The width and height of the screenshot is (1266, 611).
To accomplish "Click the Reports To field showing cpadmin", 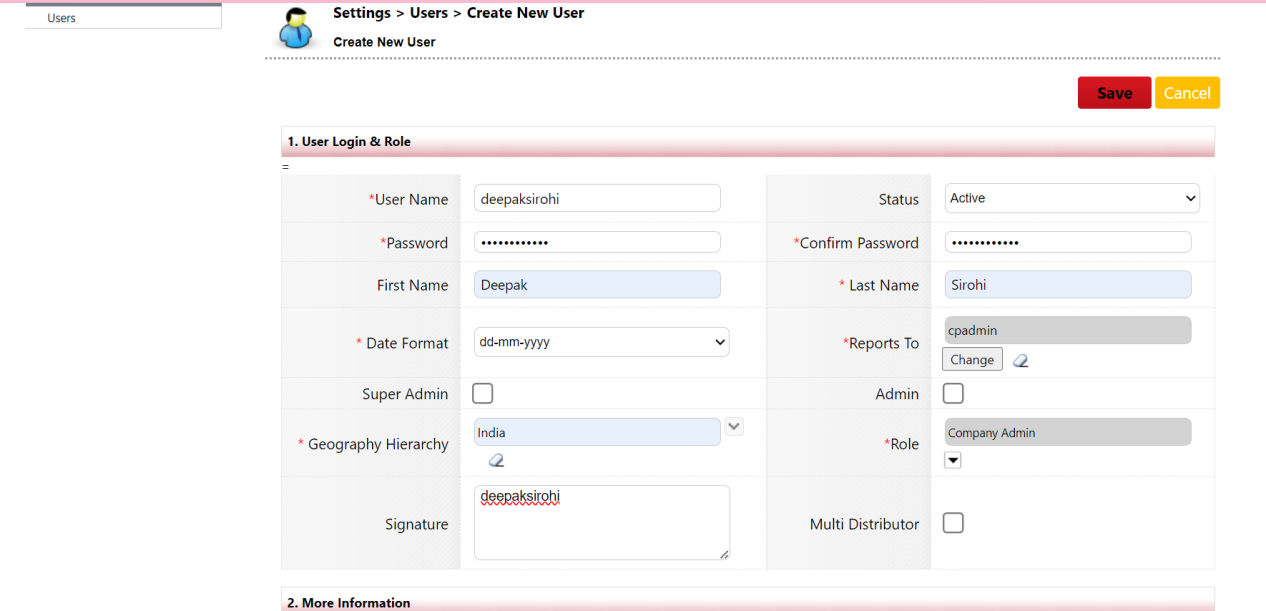I will click(1068, 330).
